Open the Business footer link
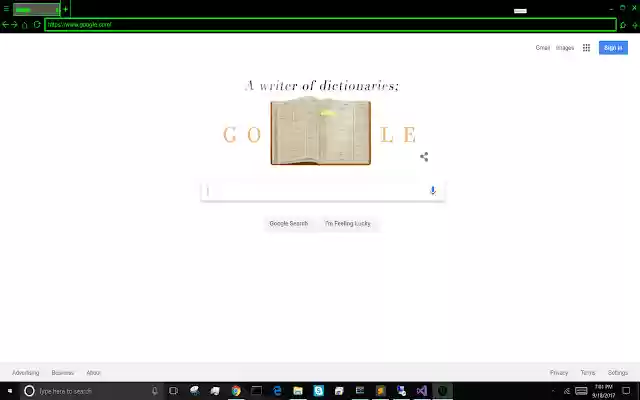The height and width of the screenshot is (400, 640). coord(62,373)
